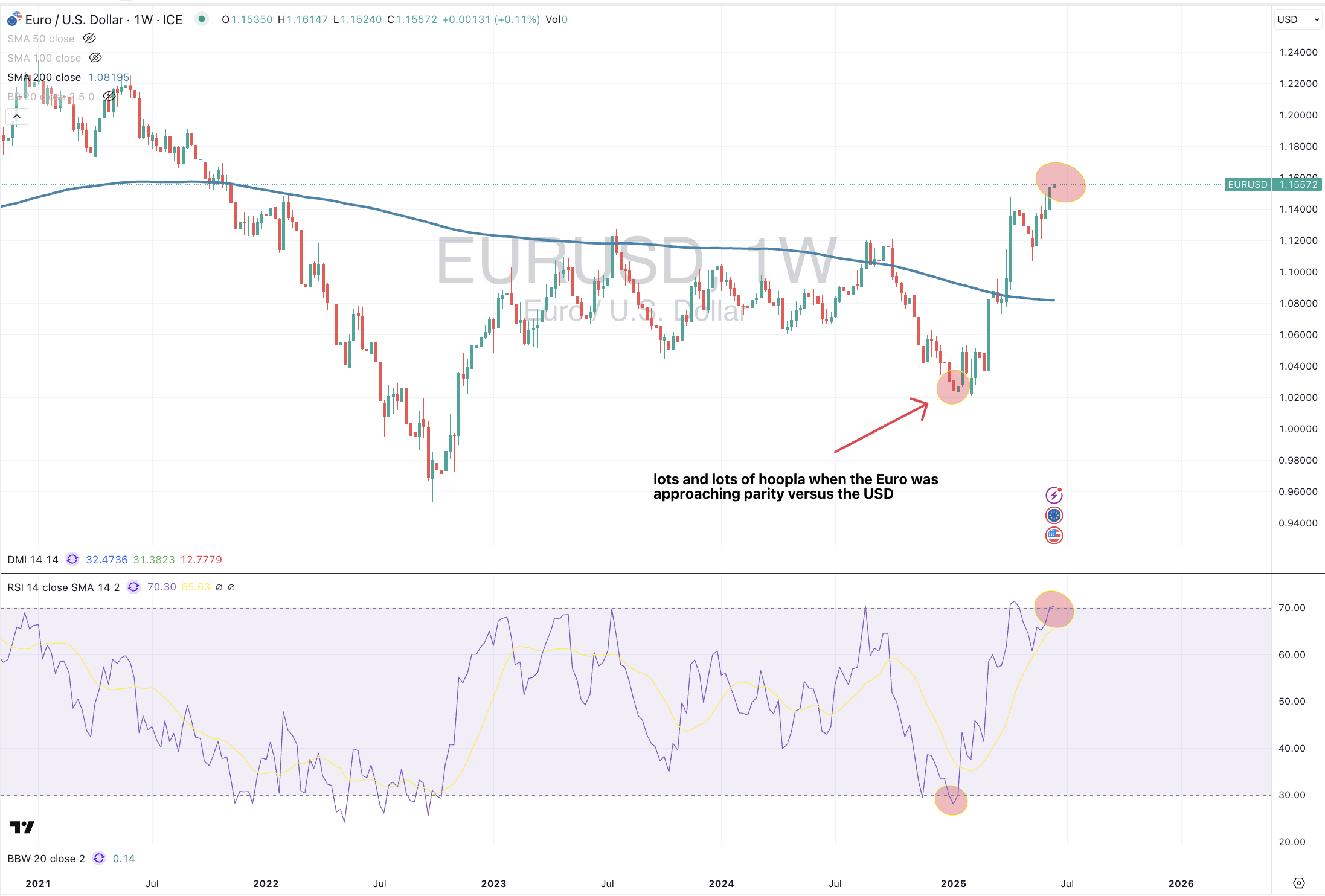Show the hidden SMA 50 indicator
1325x896 pixels.
pyautogui.click(x=89, y=39)
